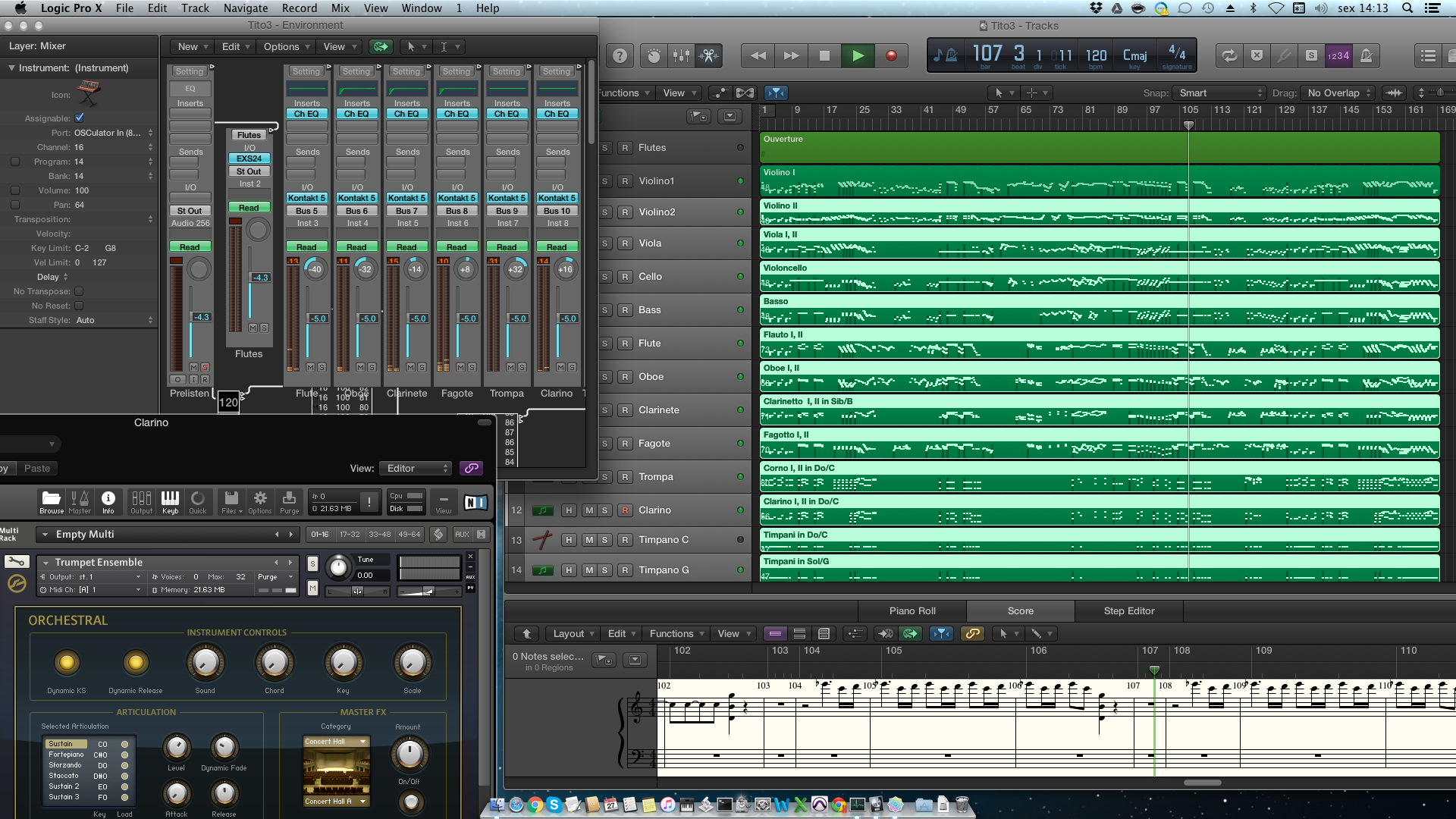Show Kontakt Output section
Screen dimensions: 1456x819
[141, 501]
